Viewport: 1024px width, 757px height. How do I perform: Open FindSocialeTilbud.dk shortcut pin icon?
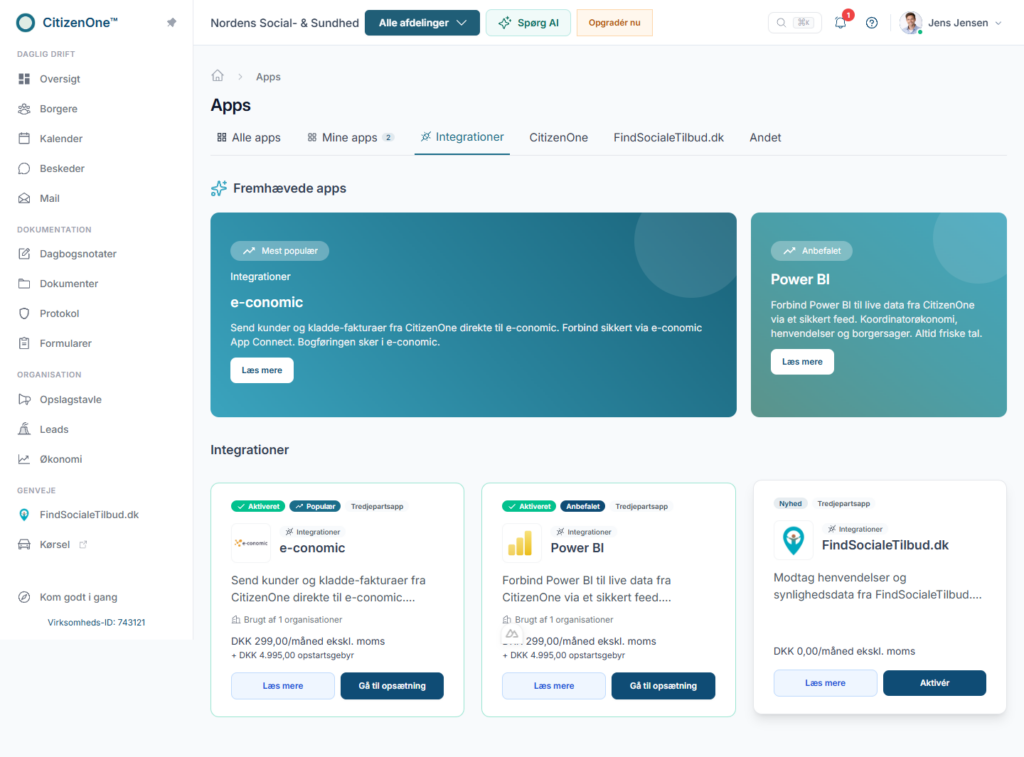pos(24,515)
